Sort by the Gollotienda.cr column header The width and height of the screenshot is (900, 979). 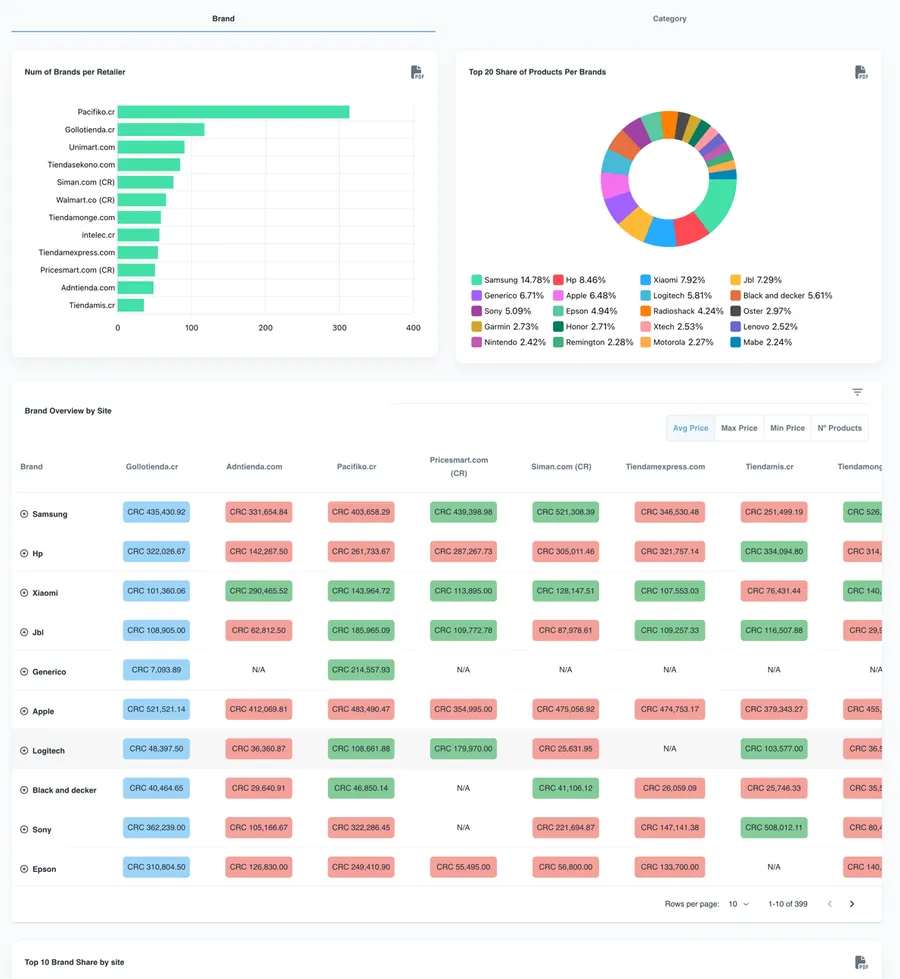point(152,466)
